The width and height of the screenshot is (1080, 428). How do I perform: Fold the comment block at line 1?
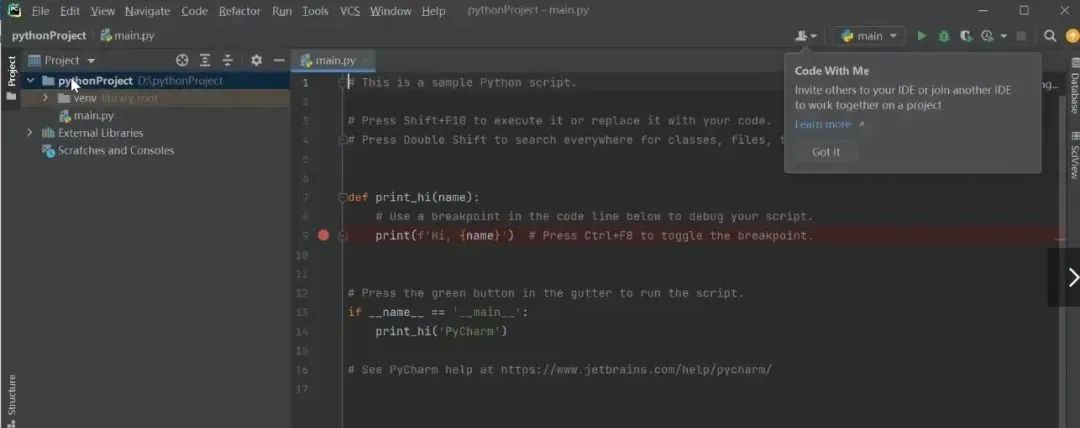(342, 83)
